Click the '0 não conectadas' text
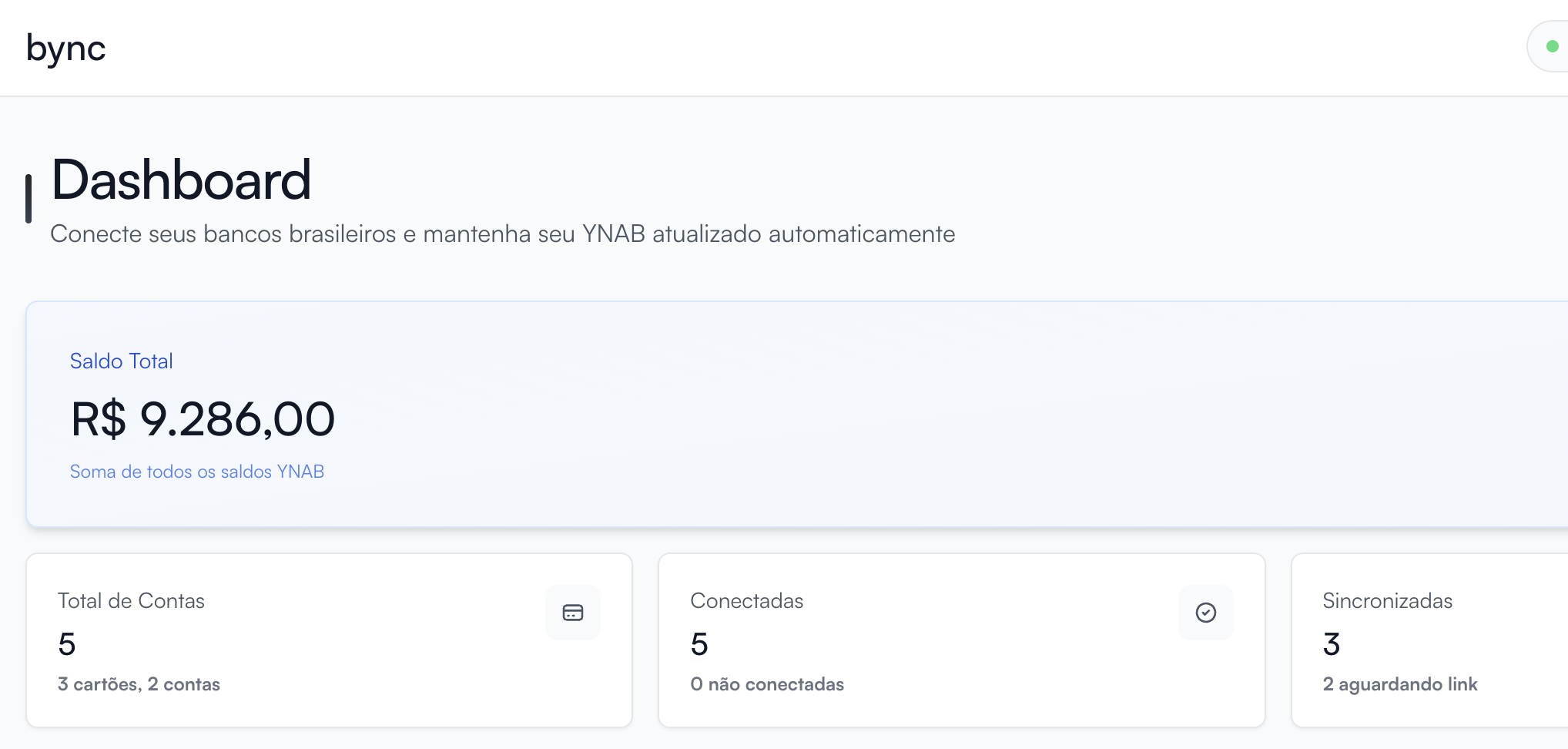The image size is (1568, 749). point(767,684)
